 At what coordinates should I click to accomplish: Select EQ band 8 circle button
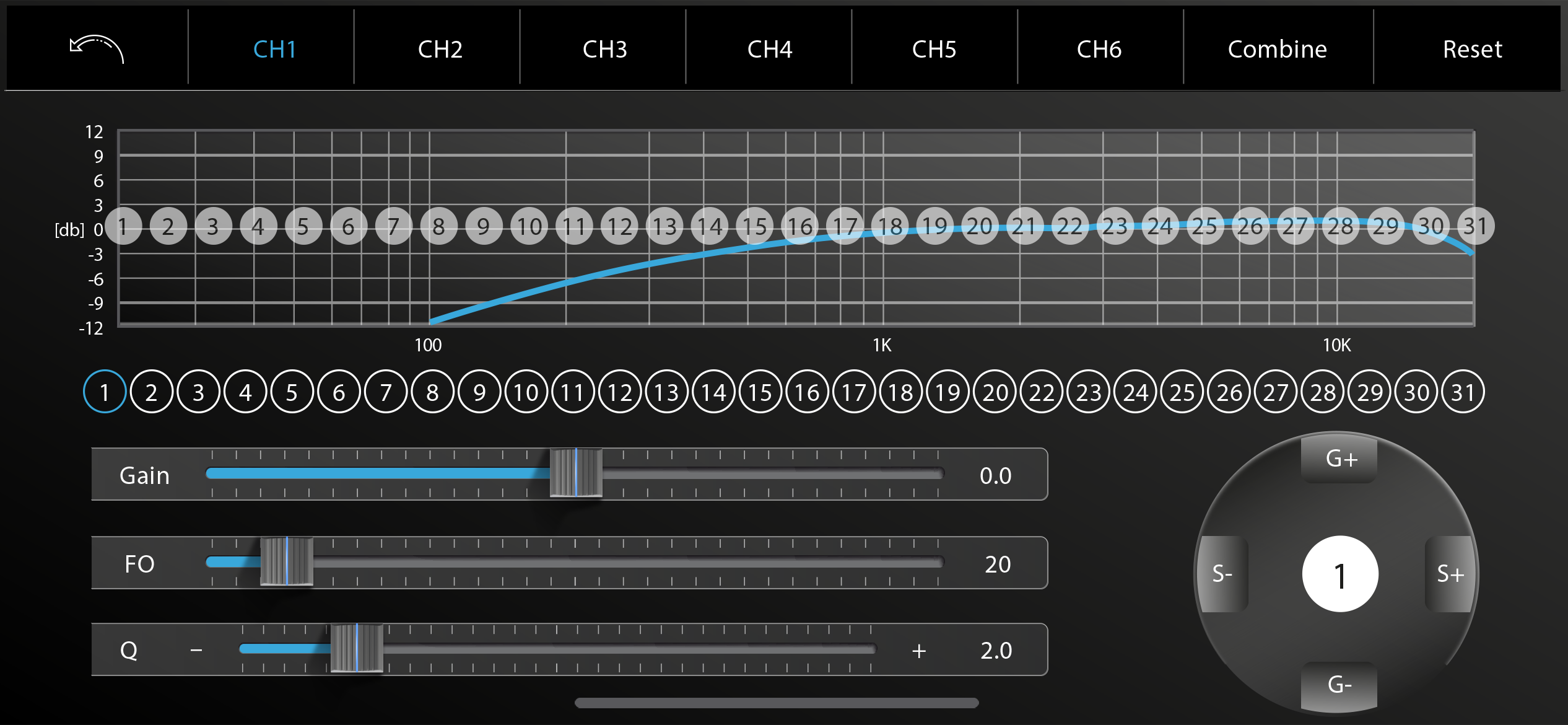(432, 392)
